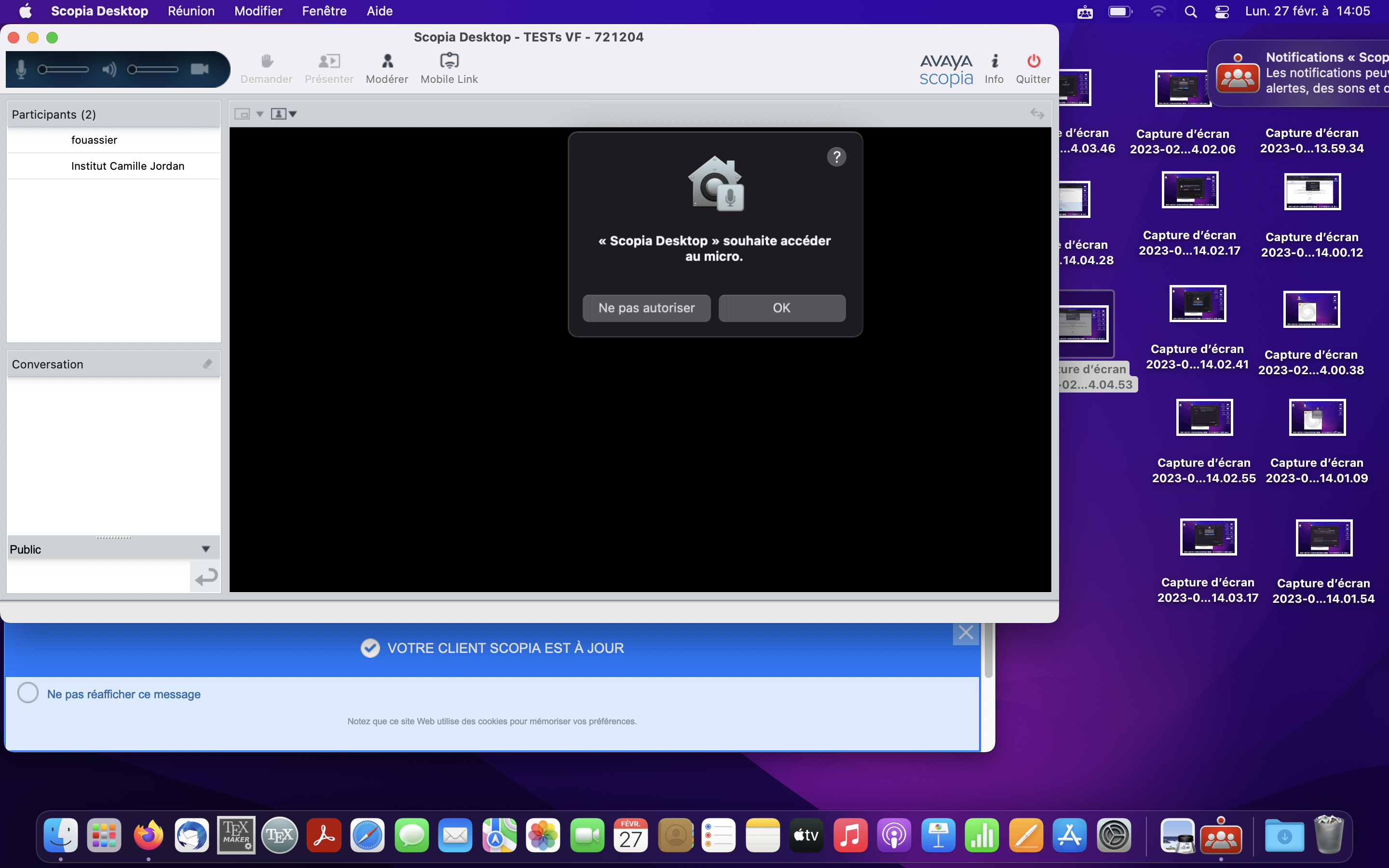The image size is (1389, 868).
Task: Click the help question mark in dialog
Action: click(x=836, y=157)
